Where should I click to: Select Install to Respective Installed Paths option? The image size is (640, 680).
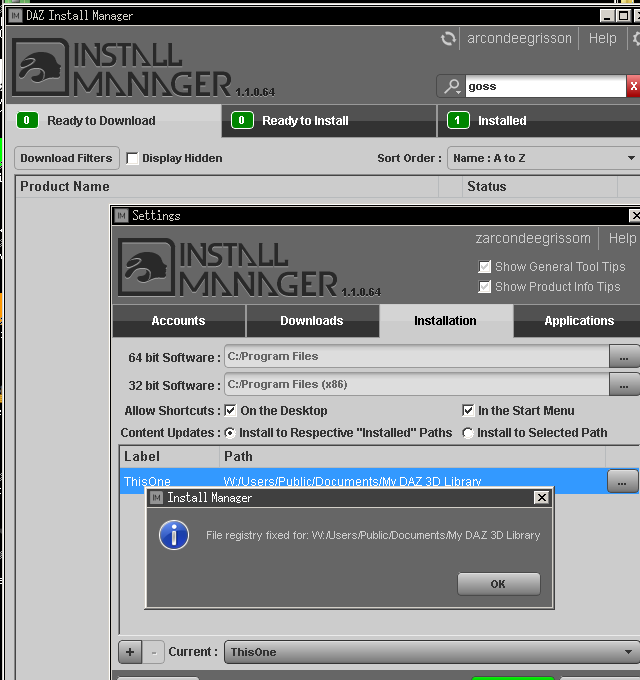pos(230,433)
